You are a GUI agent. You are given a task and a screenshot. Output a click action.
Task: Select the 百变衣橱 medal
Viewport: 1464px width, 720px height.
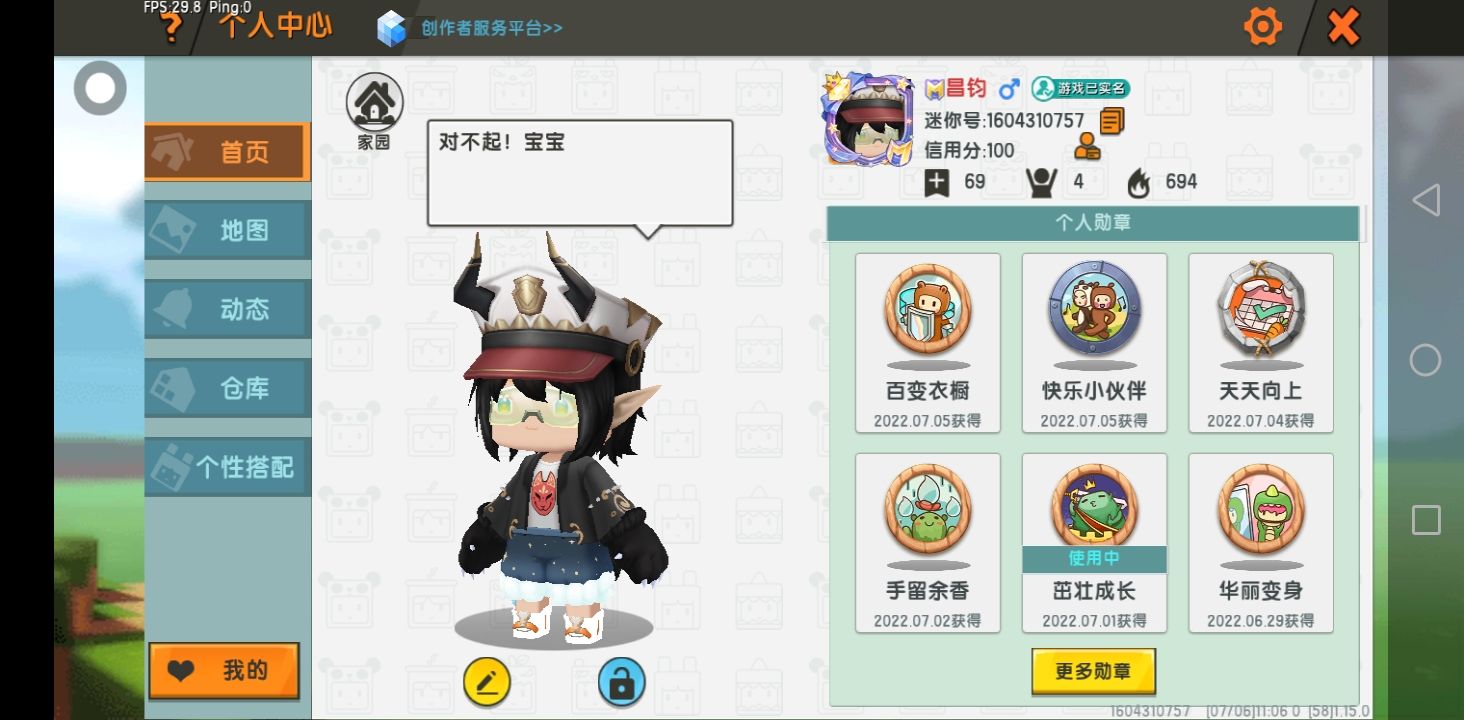pyautogui.click(x=928, y=343)
